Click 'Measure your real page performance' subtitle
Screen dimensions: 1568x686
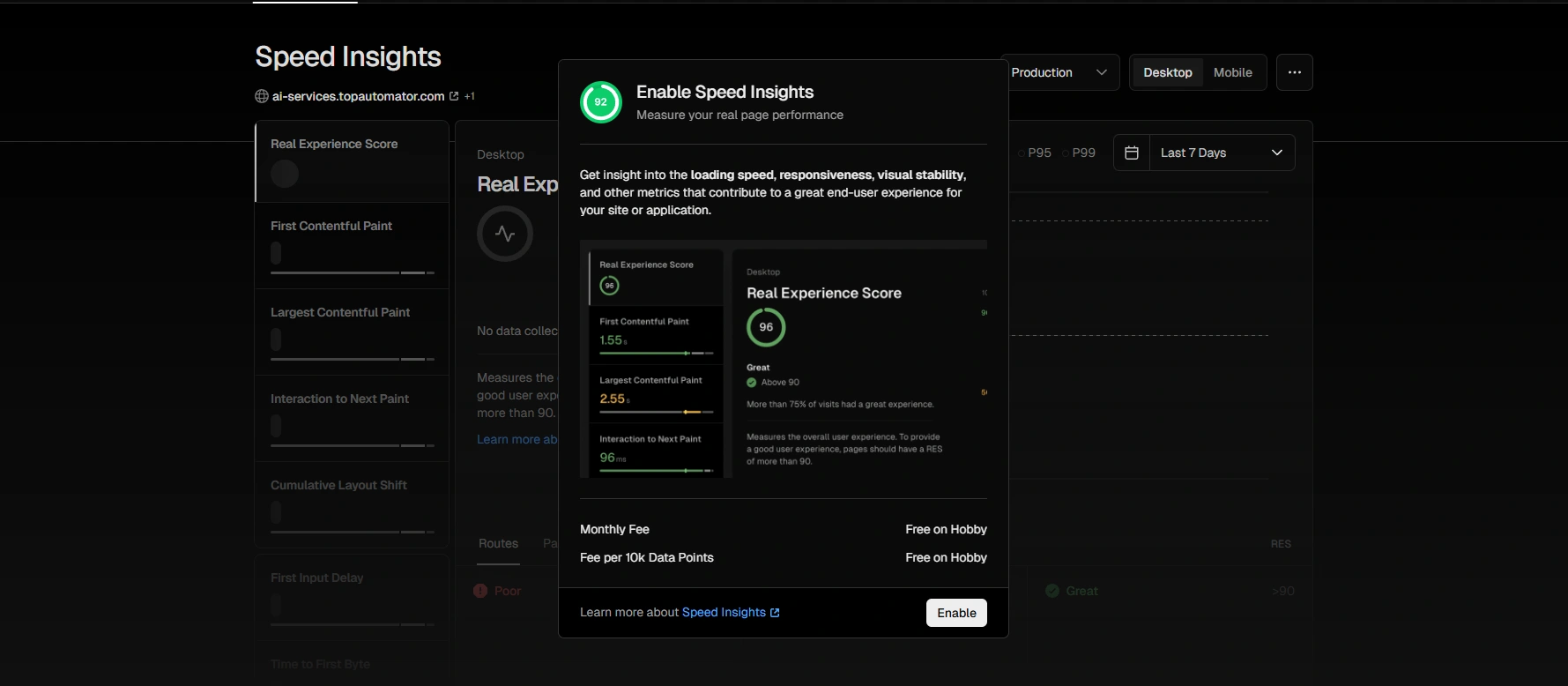(x=739, y=115)
